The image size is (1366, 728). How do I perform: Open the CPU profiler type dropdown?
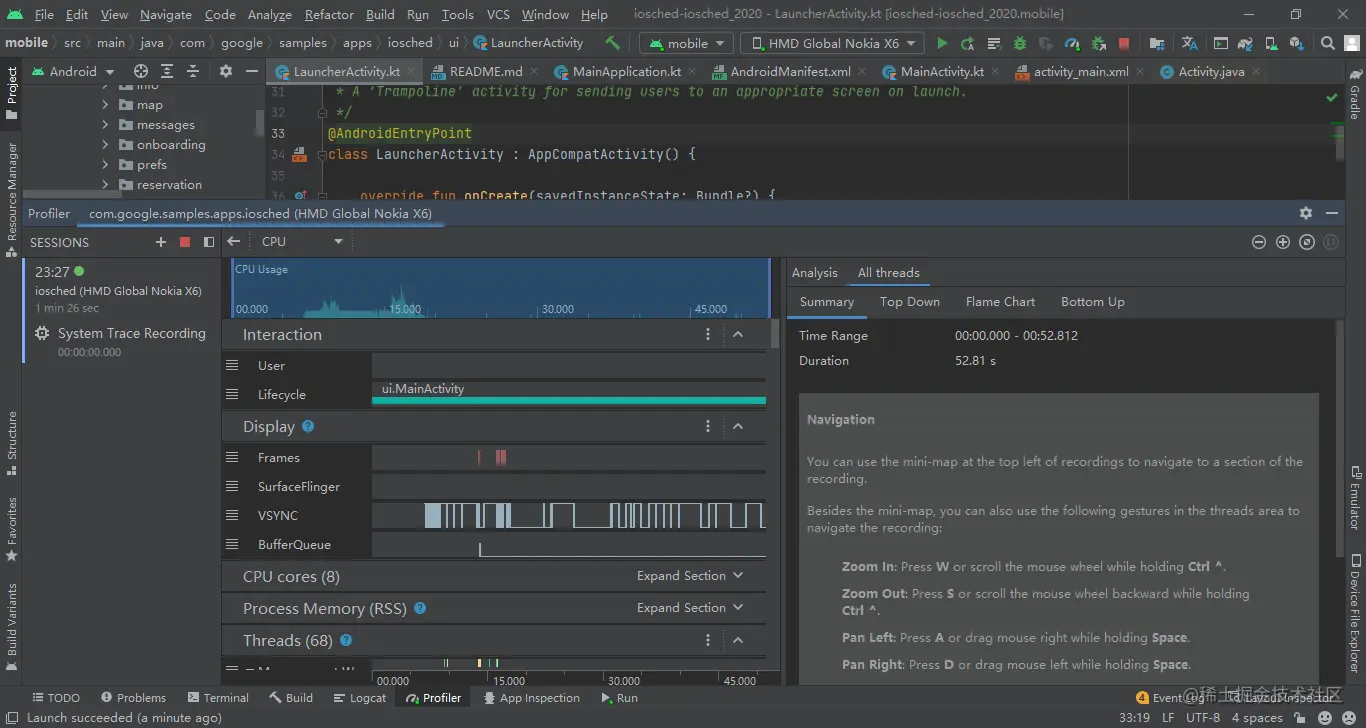click(302, 241)
